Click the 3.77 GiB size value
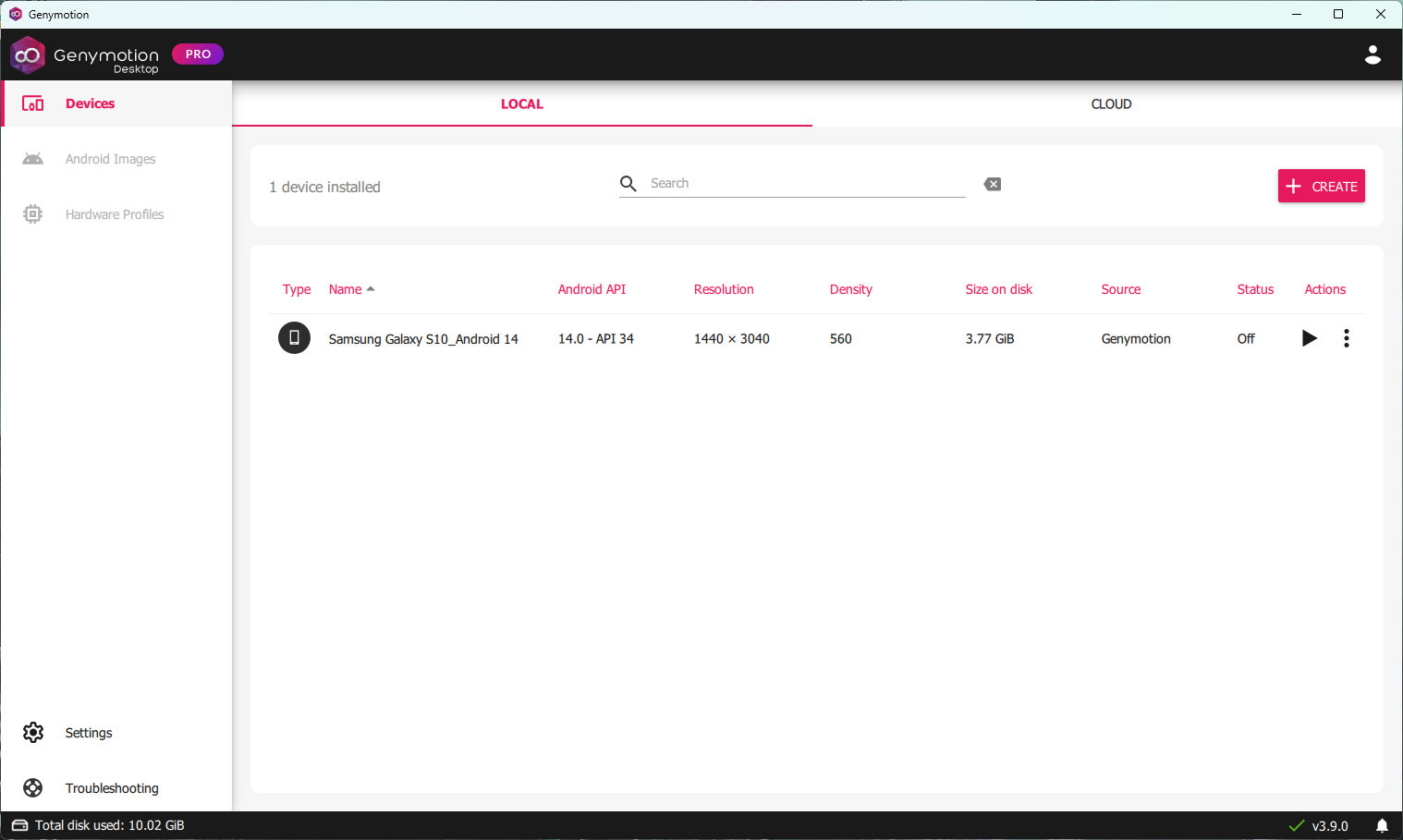This screenshot has height=840, width=1403. [990, 339]
